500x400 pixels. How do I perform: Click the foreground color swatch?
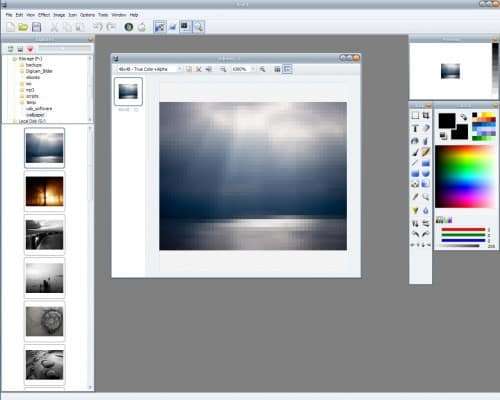pyautogui.click(x=447, y=121)
